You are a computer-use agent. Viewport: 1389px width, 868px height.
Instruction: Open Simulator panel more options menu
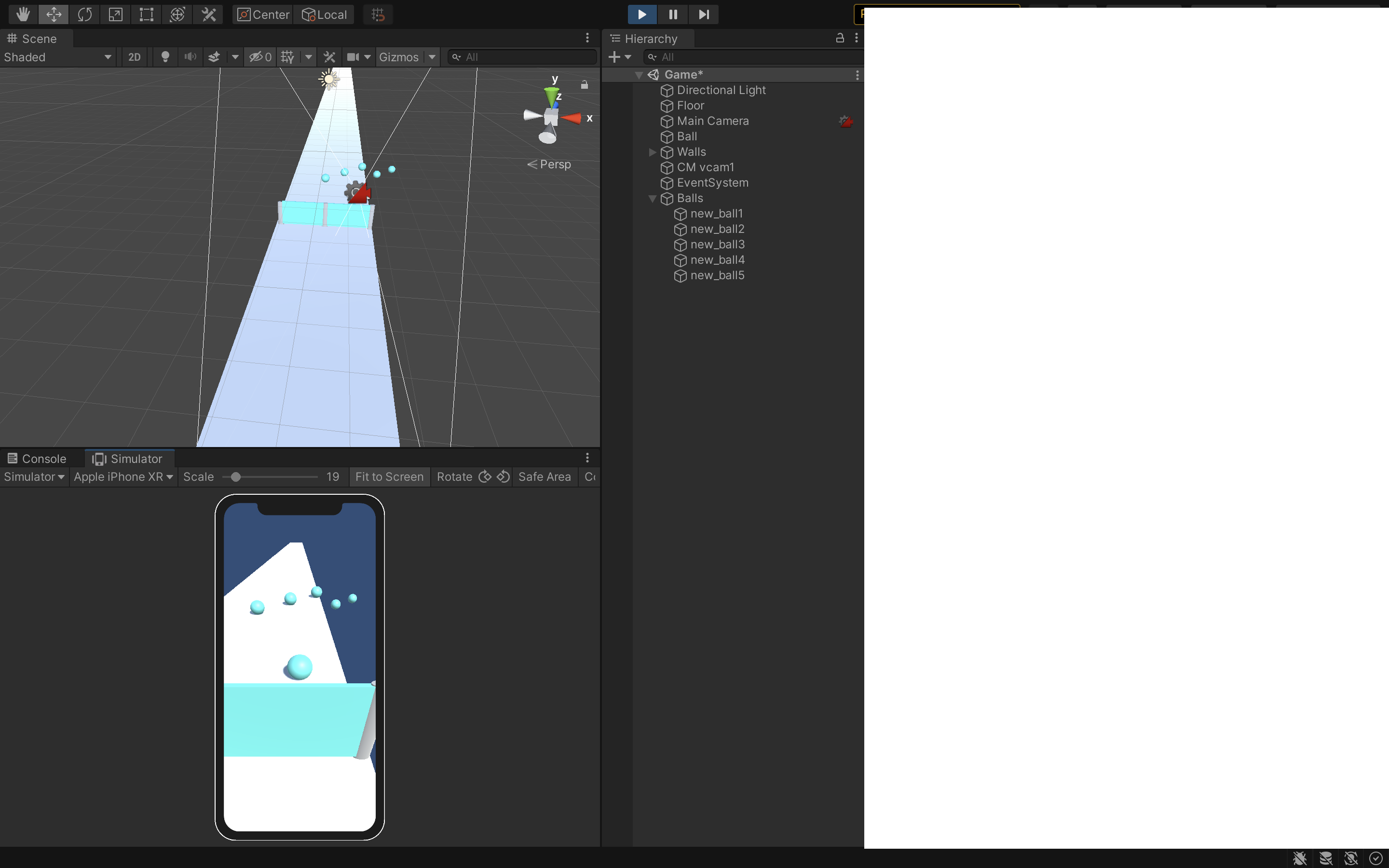(x=587, y=458)
